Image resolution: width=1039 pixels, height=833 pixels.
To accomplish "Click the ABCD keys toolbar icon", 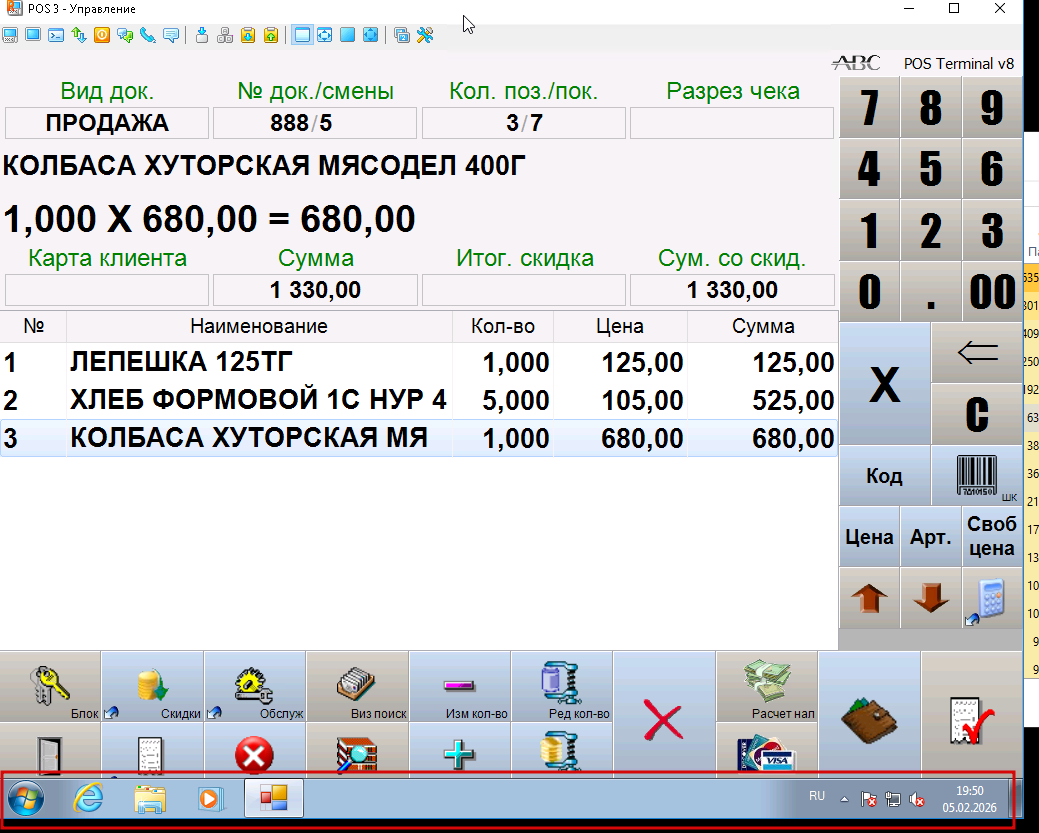I will click(x=225, y=35).
